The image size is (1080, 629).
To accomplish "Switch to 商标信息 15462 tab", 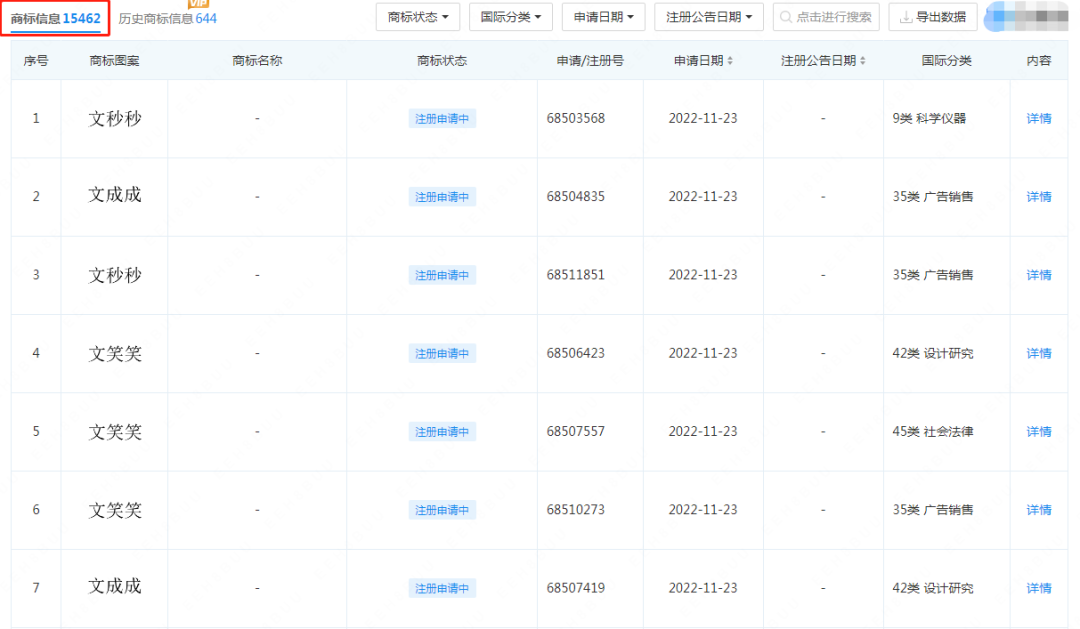I will point(56,19).
